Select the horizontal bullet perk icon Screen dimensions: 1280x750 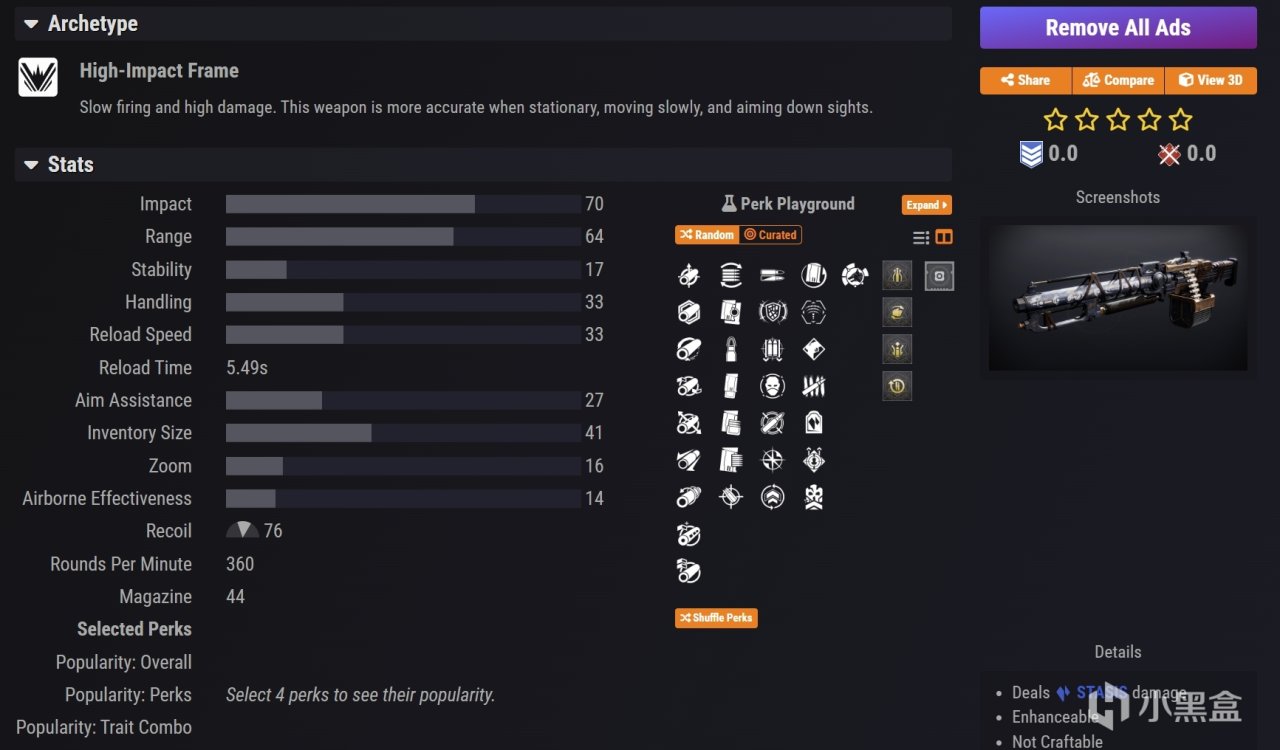pos(772,275)
